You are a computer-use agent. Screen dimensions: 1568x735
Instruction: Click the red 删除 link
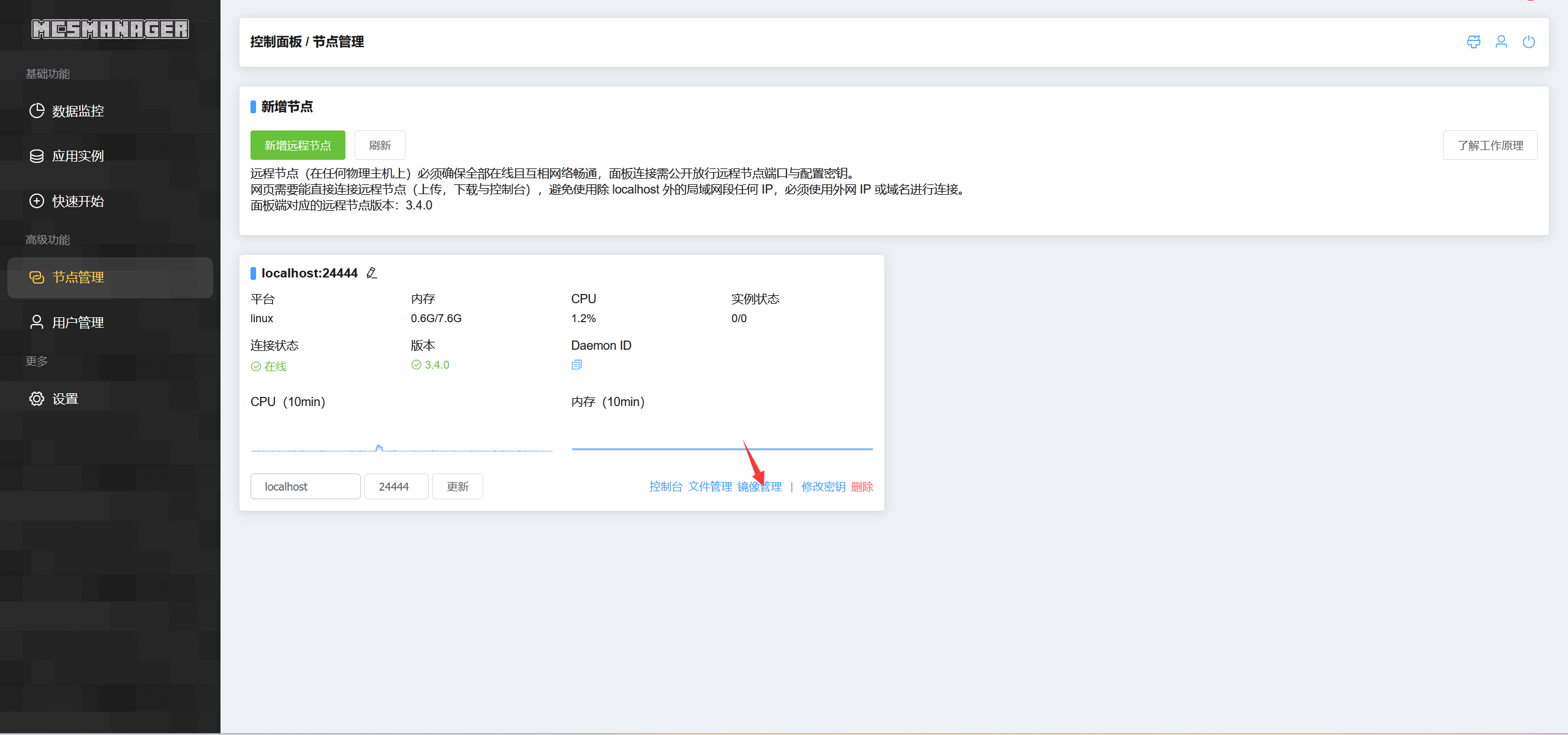coord(862,486)
